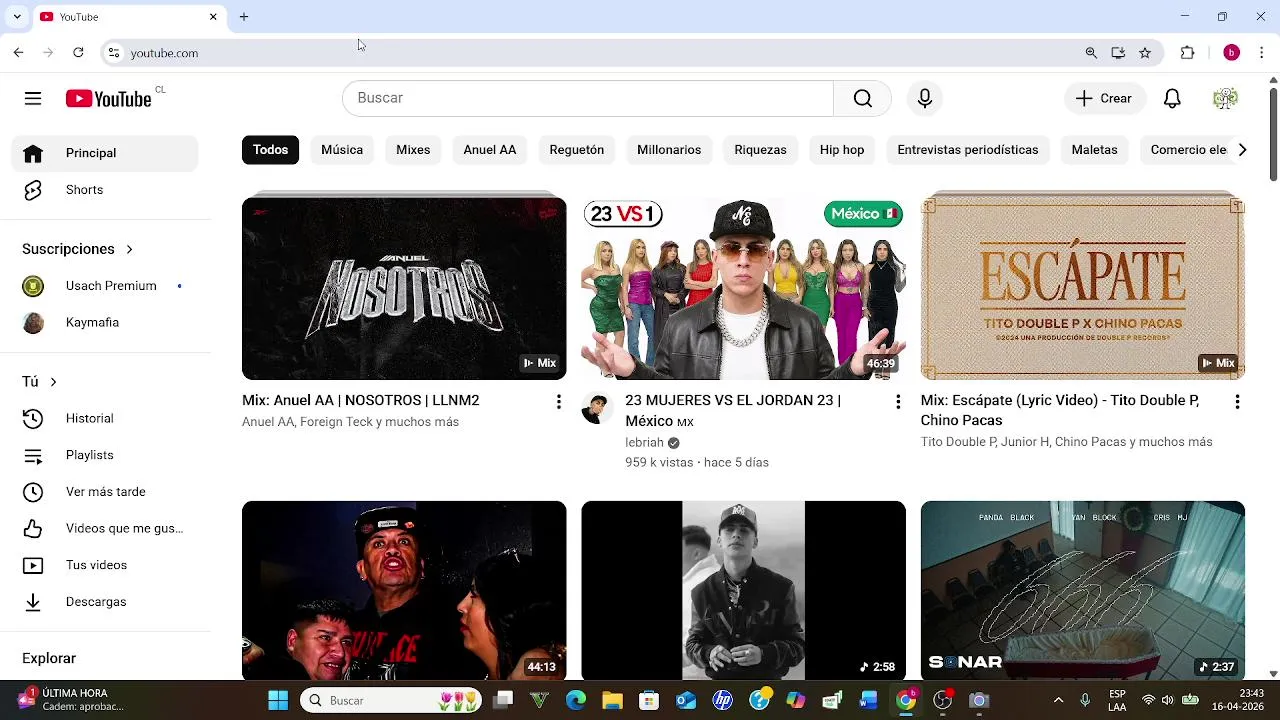Open the YouTube hamburger guide menu
The width and height of the screenshot is (1280, 720).
33,98
